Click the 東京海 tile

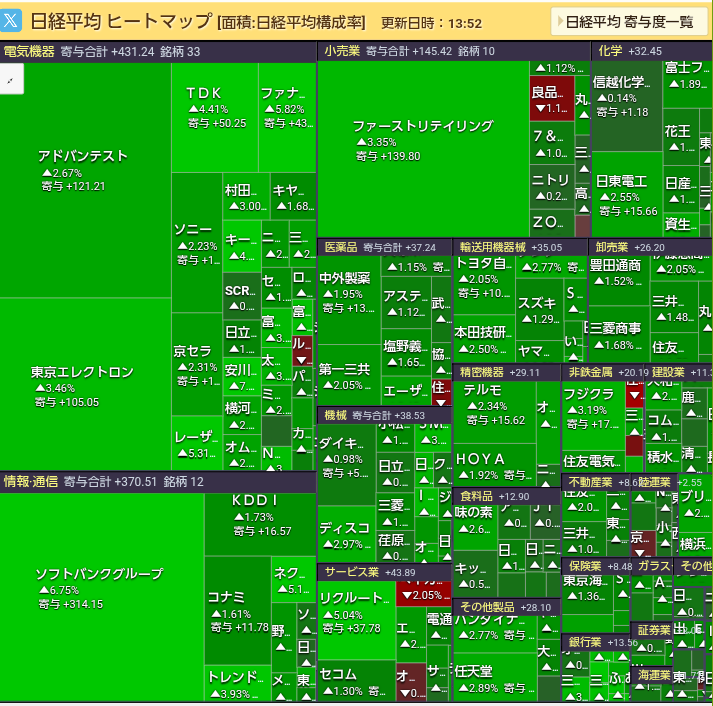[x=587, y=594]
